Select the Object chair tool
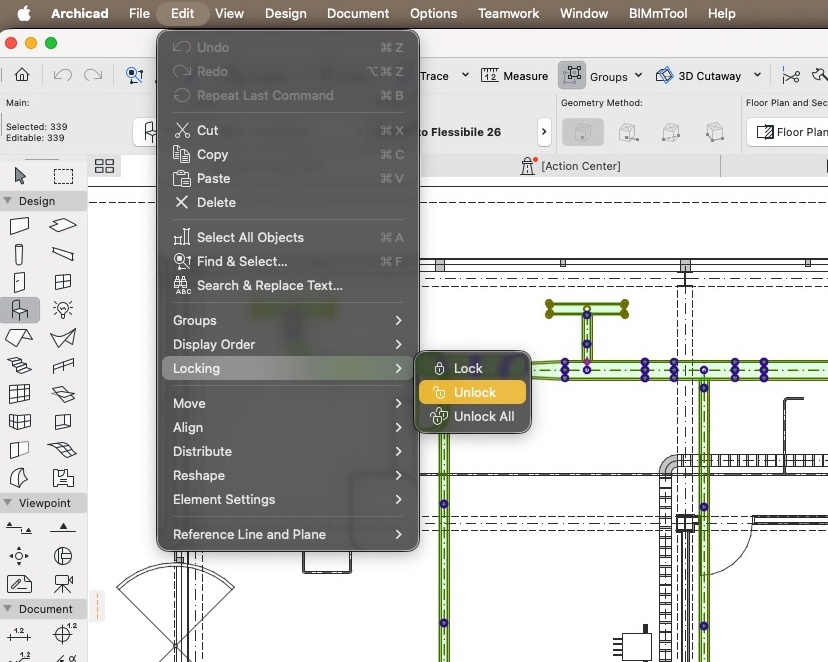828x662 pixels. (x=20, y=309)
